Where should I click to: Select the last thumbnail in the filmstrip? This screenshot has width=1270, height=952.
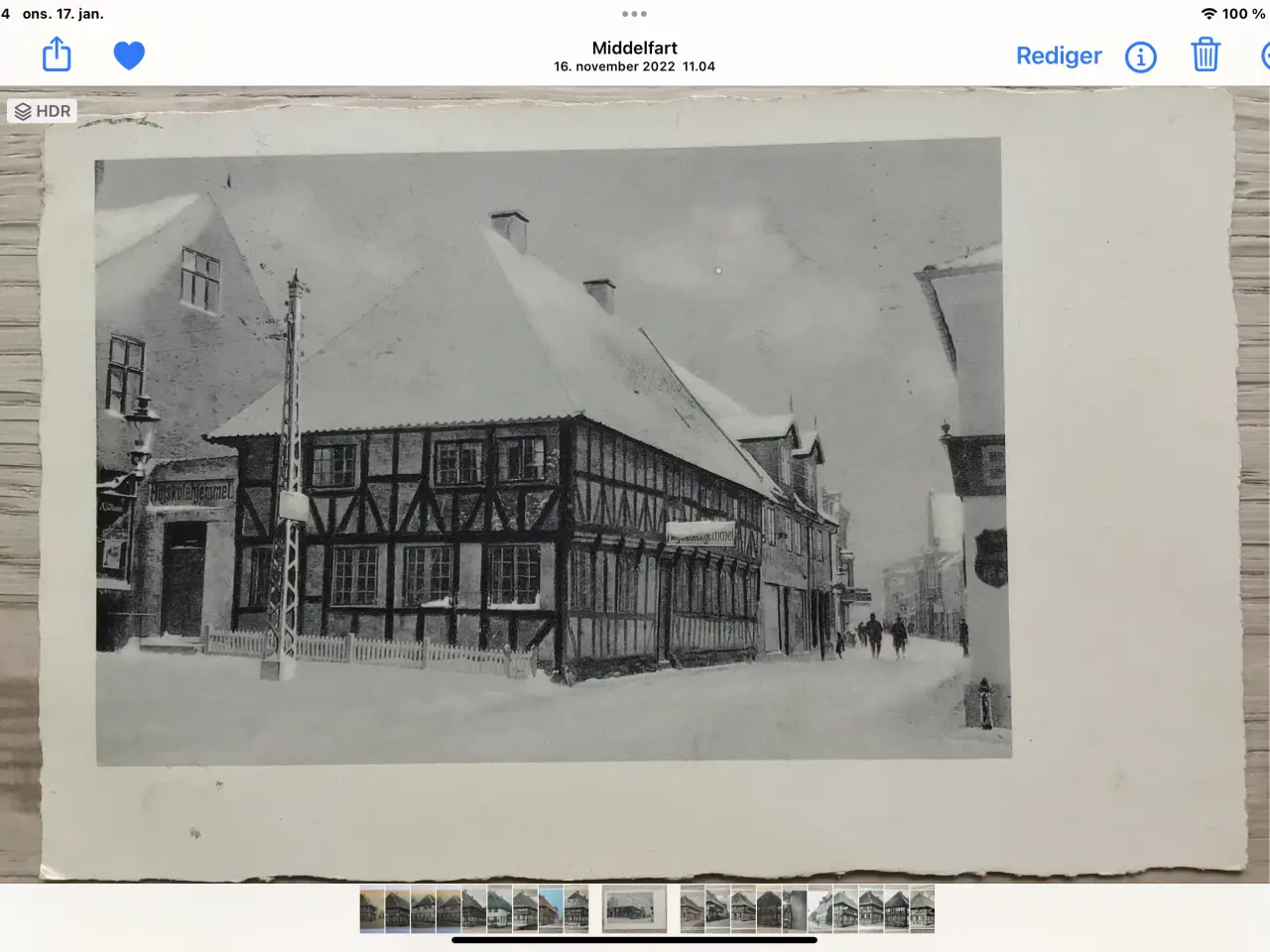coord(922,909)
